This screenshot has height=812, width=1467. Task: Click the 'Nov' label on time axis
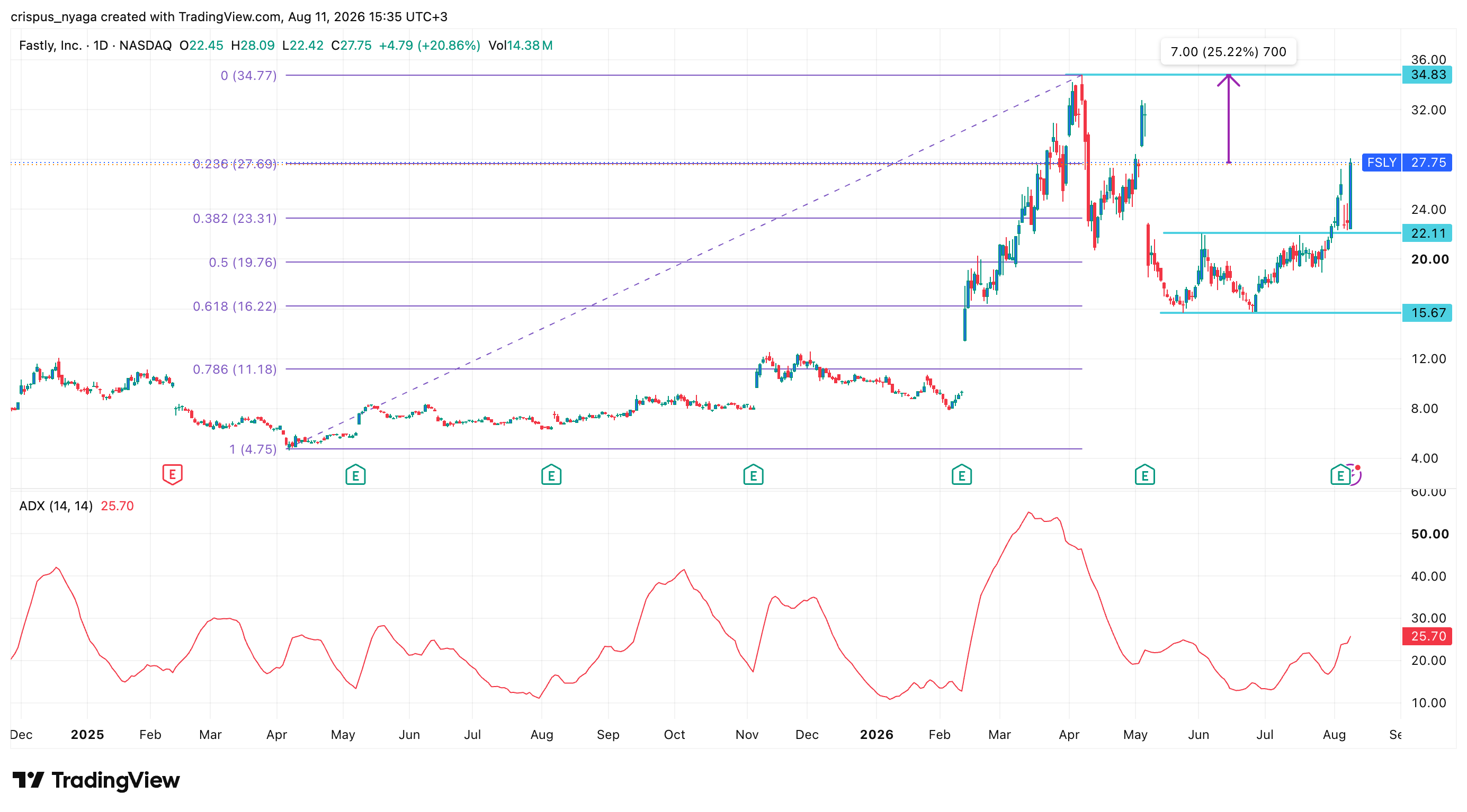747,735
